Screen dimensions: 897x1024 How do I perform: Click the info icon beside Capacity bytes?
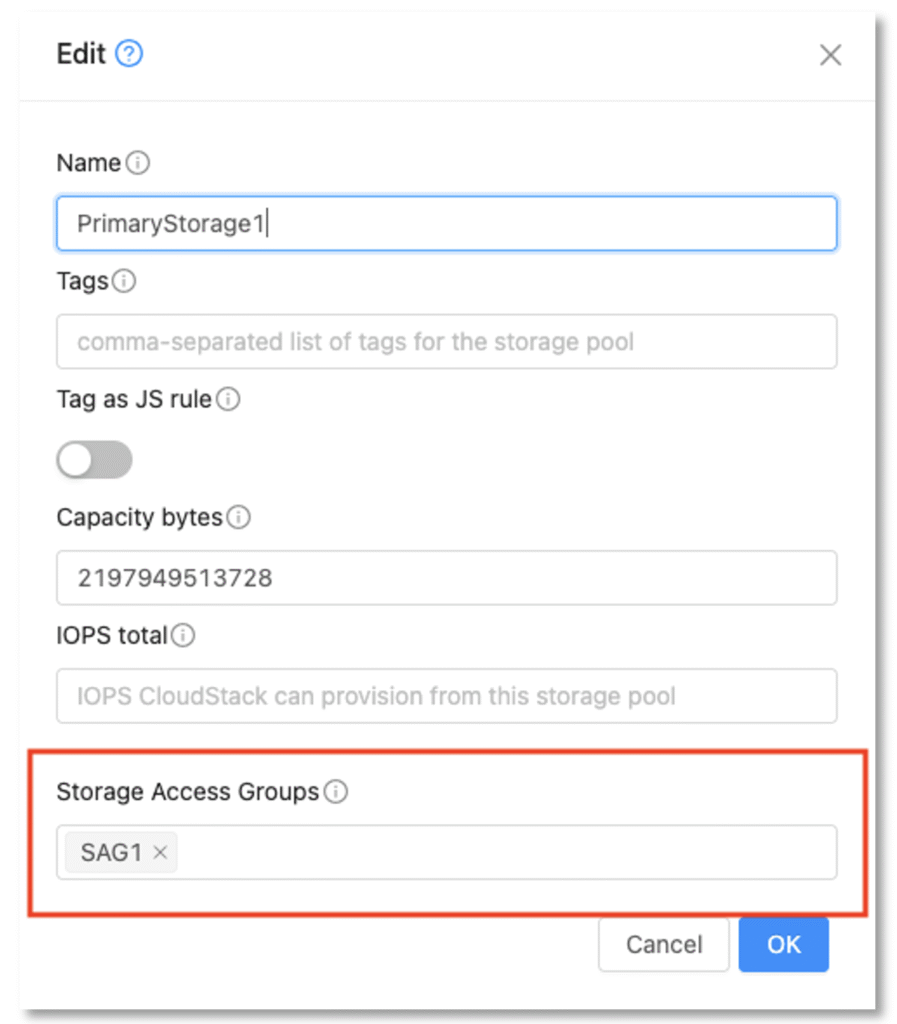click(x=238, y=518)
